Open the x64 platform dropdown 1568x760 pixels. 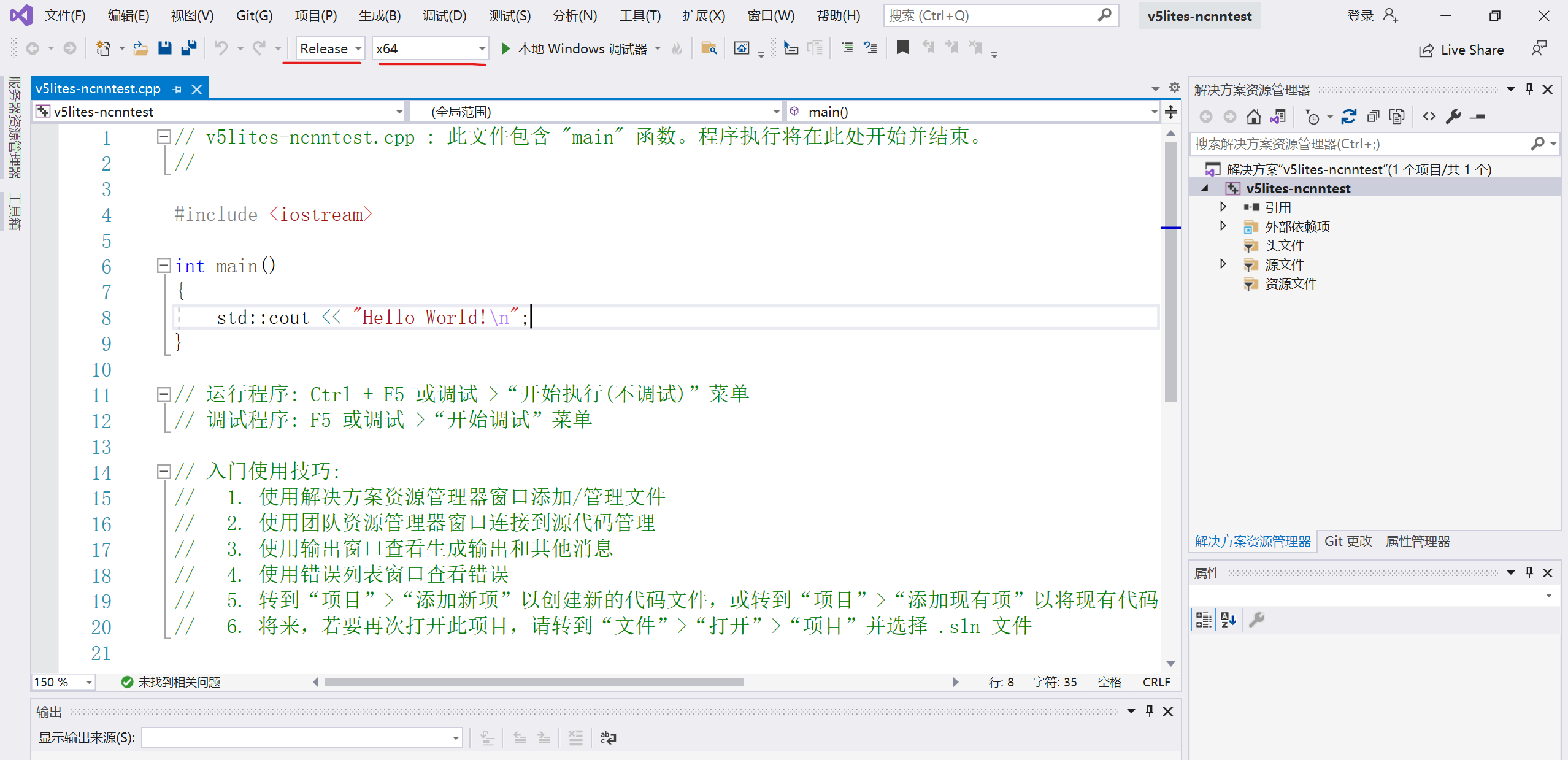pyautogui.click(x=430, y=48)
